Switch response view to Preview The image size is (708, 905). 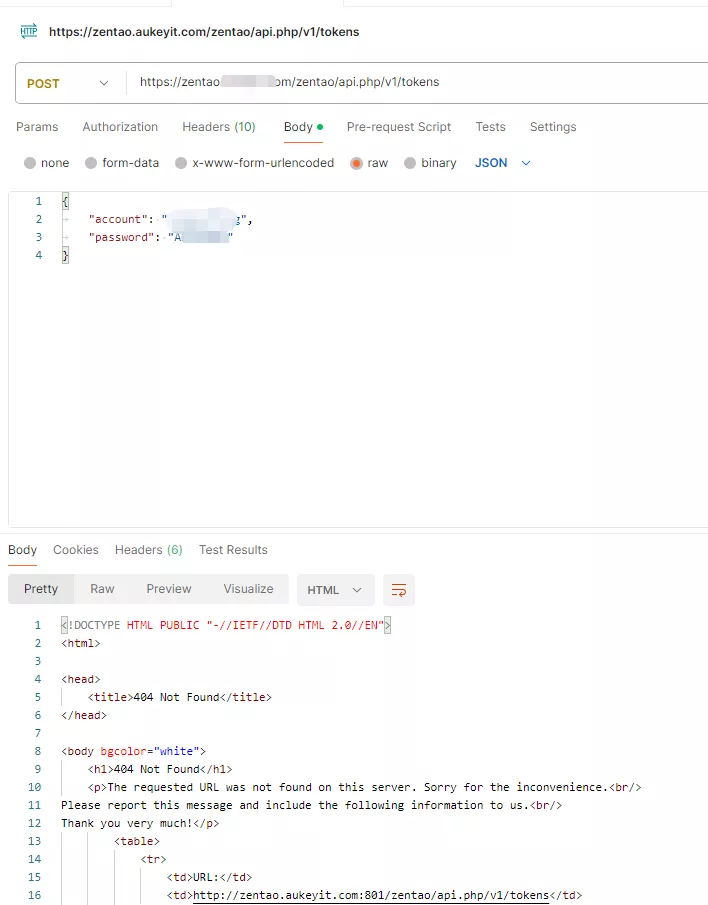tap(168, 589)
